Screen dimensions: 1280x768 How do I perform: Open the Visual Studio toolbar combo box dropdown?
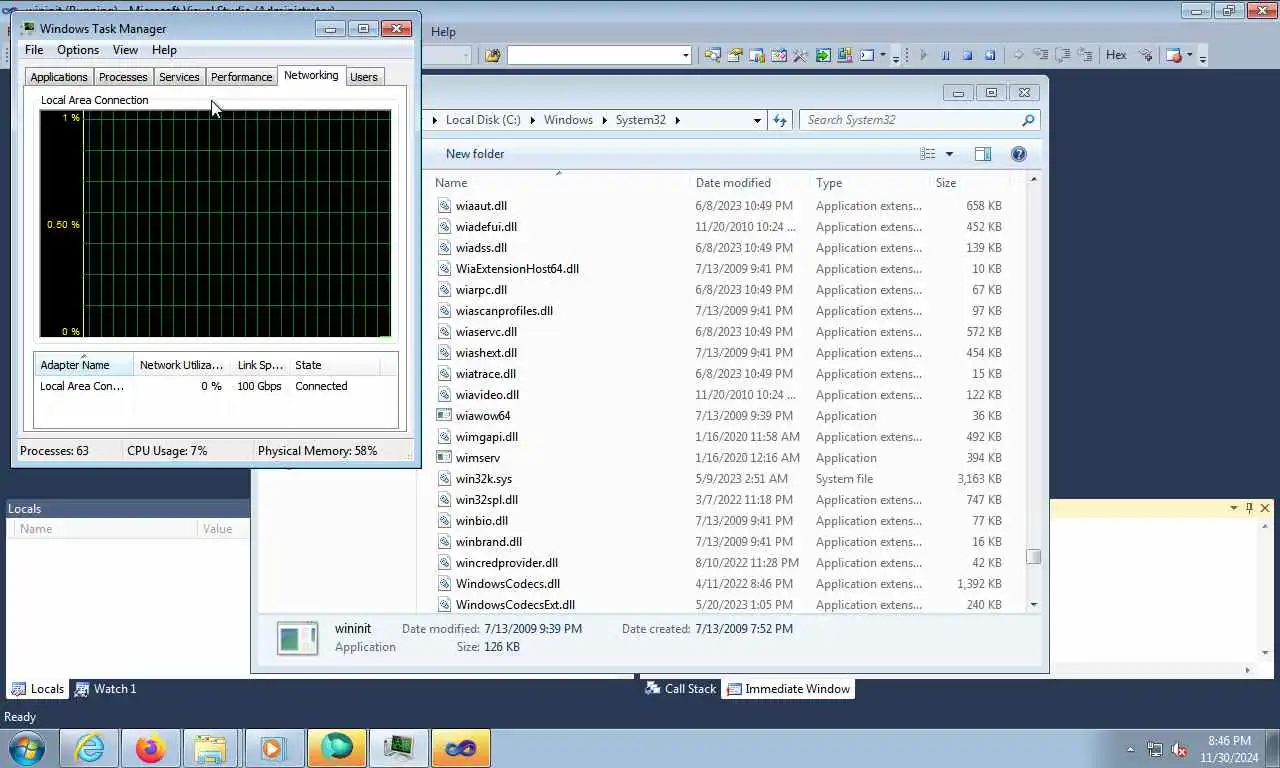click(685, 55)
